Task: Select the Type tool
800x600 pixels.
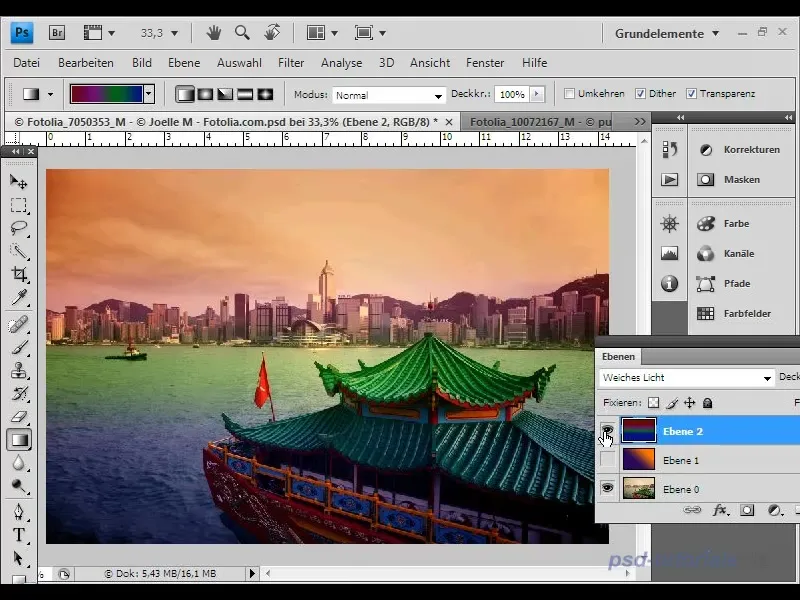Action: tap(19, 535)
